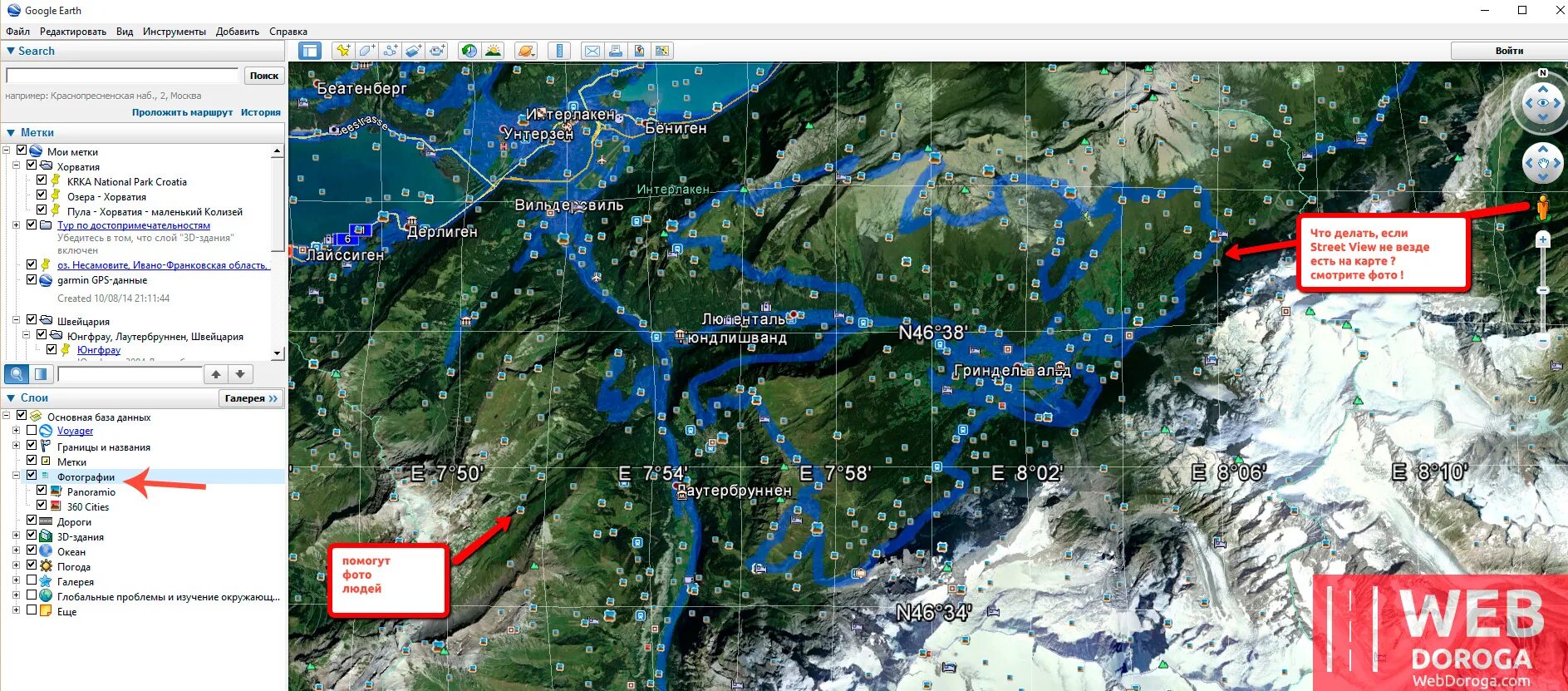
Task: Expand the Океан tree node
Action: (x=16, y=550)
